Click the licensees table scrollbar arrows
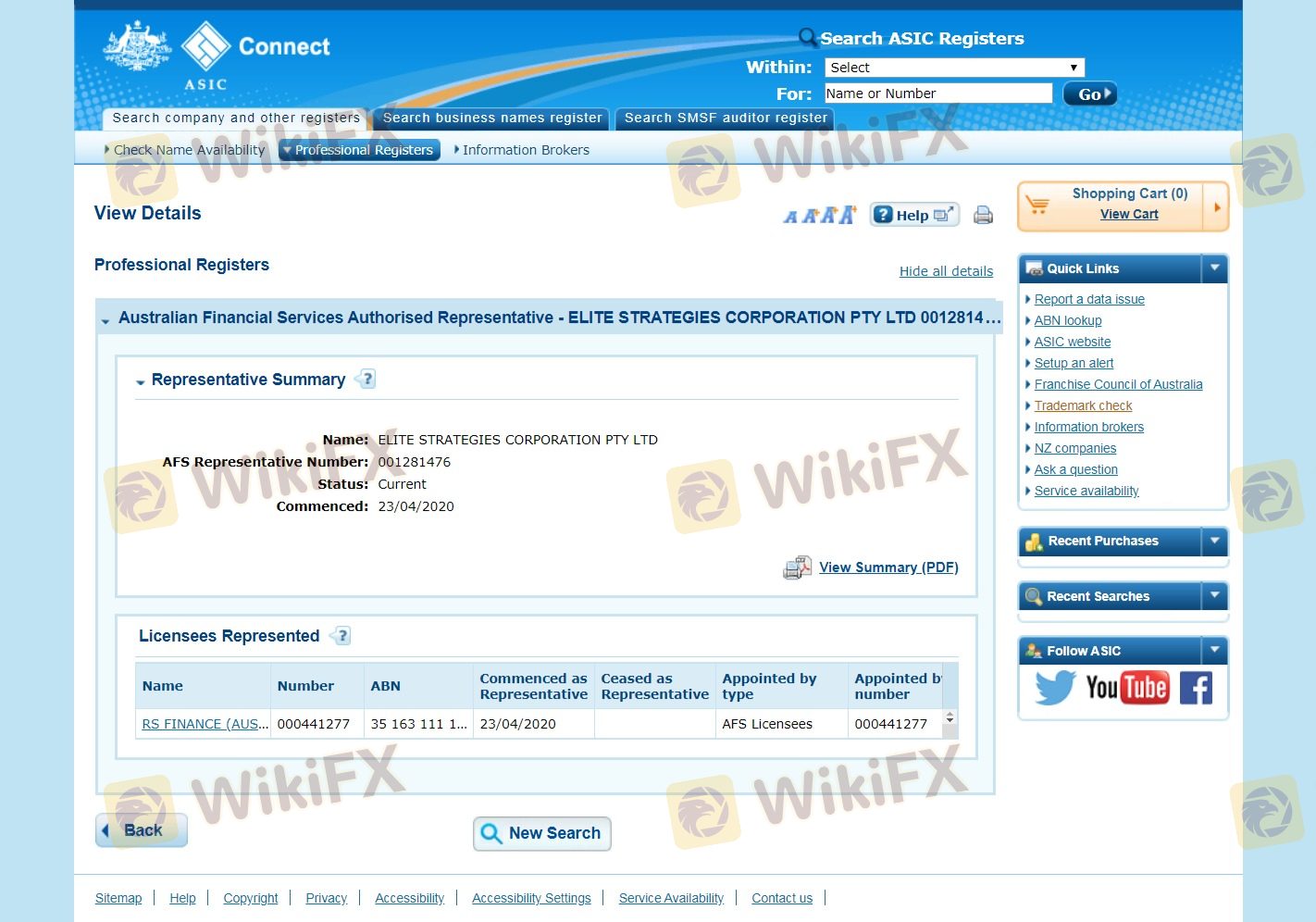Screen dimensions: 1316x922 pos(949,719)
